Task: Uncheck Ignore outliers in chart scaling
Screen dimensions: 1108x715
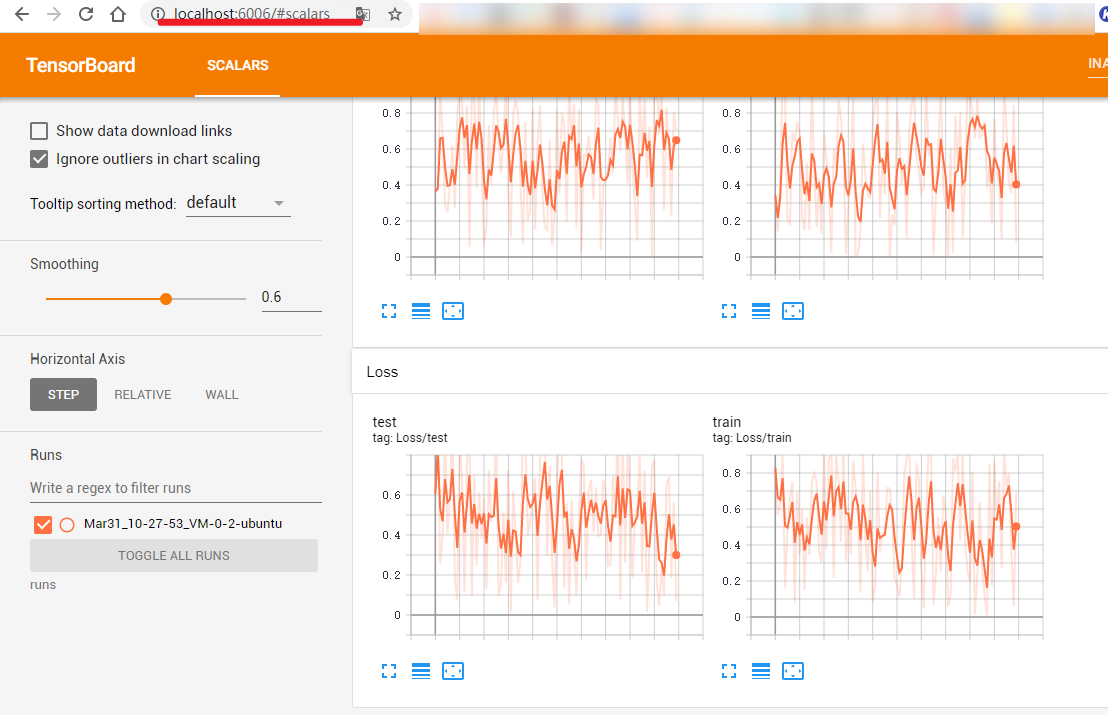Action: (39, 159)
